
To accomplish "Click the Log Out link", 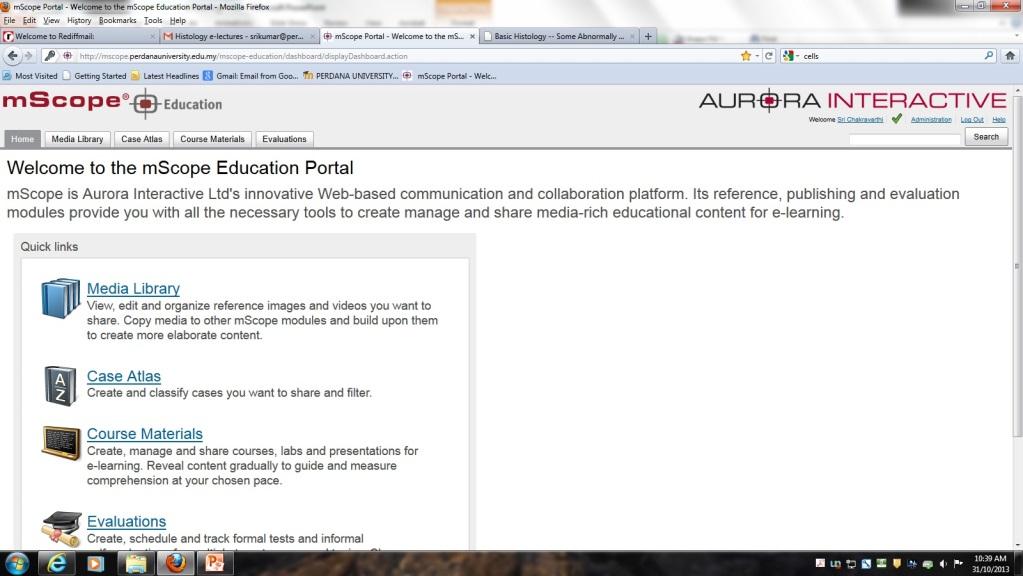I will pyautogui.click(x=971, y=119).
